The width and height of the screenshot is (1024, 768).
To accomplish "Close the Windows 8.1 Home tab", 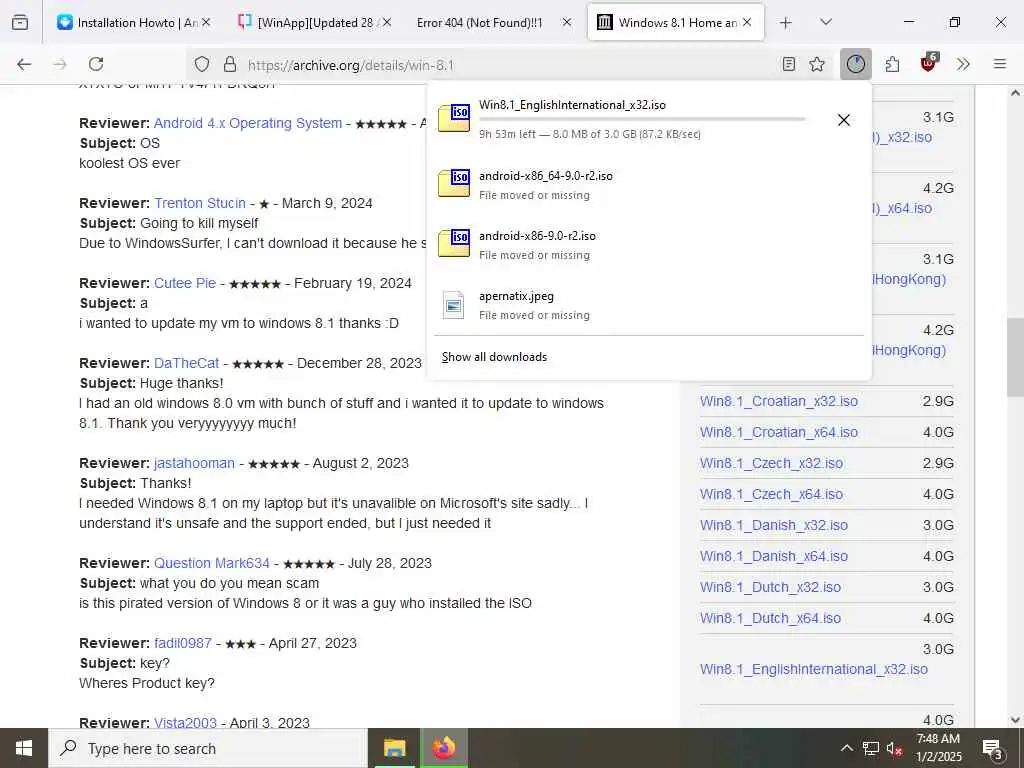I will tap(747, 22).
